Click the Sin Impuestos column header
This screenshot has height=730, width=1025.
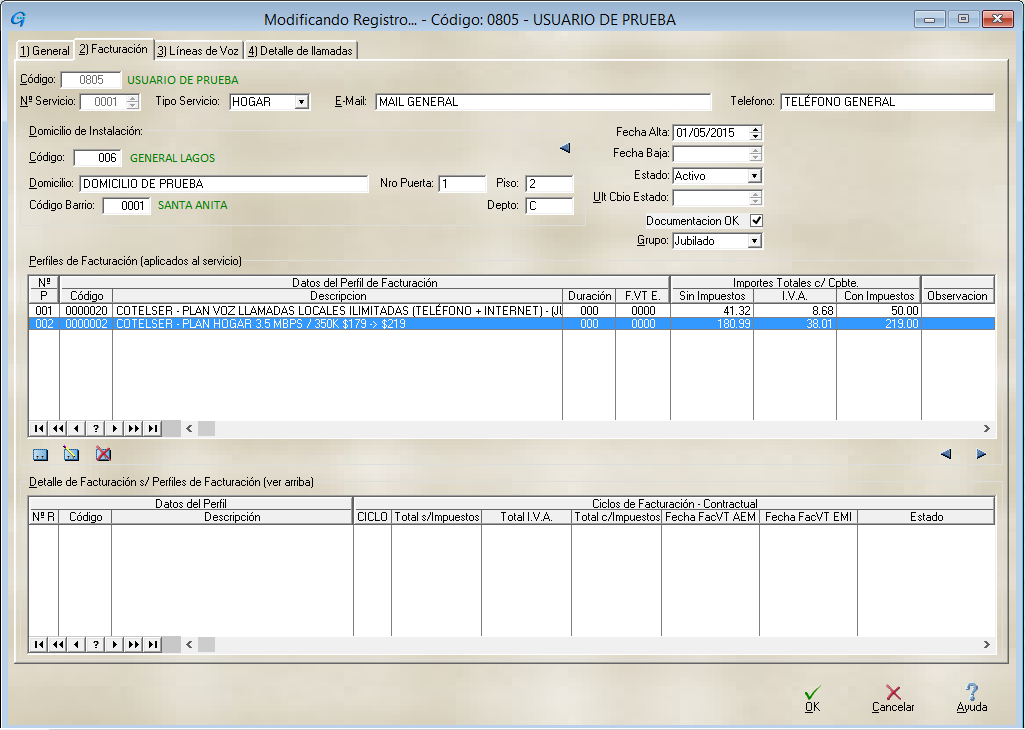click(712, 296)
